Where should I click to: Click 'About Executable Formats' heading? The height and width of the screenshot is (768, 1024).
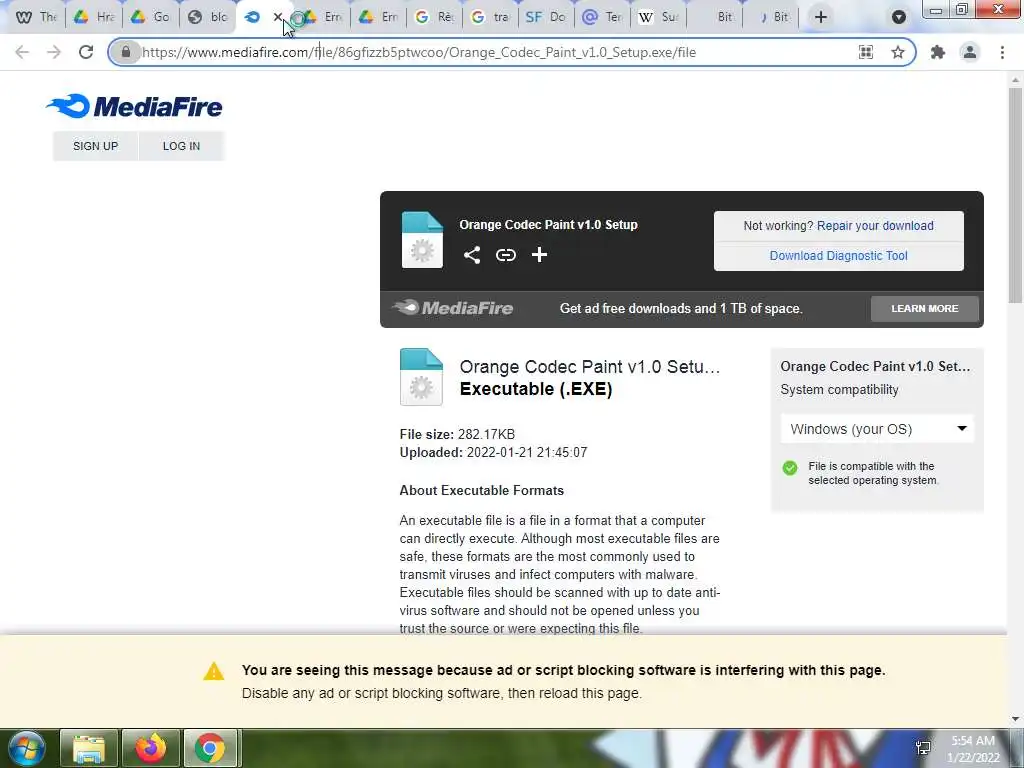coord(482,490)
